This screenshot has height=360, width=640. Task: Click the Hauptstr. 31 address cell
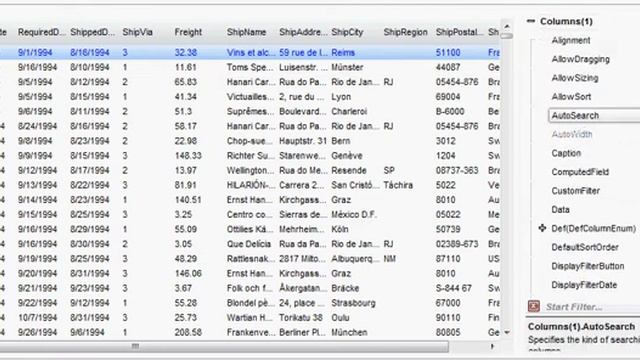tap(302, 141)
